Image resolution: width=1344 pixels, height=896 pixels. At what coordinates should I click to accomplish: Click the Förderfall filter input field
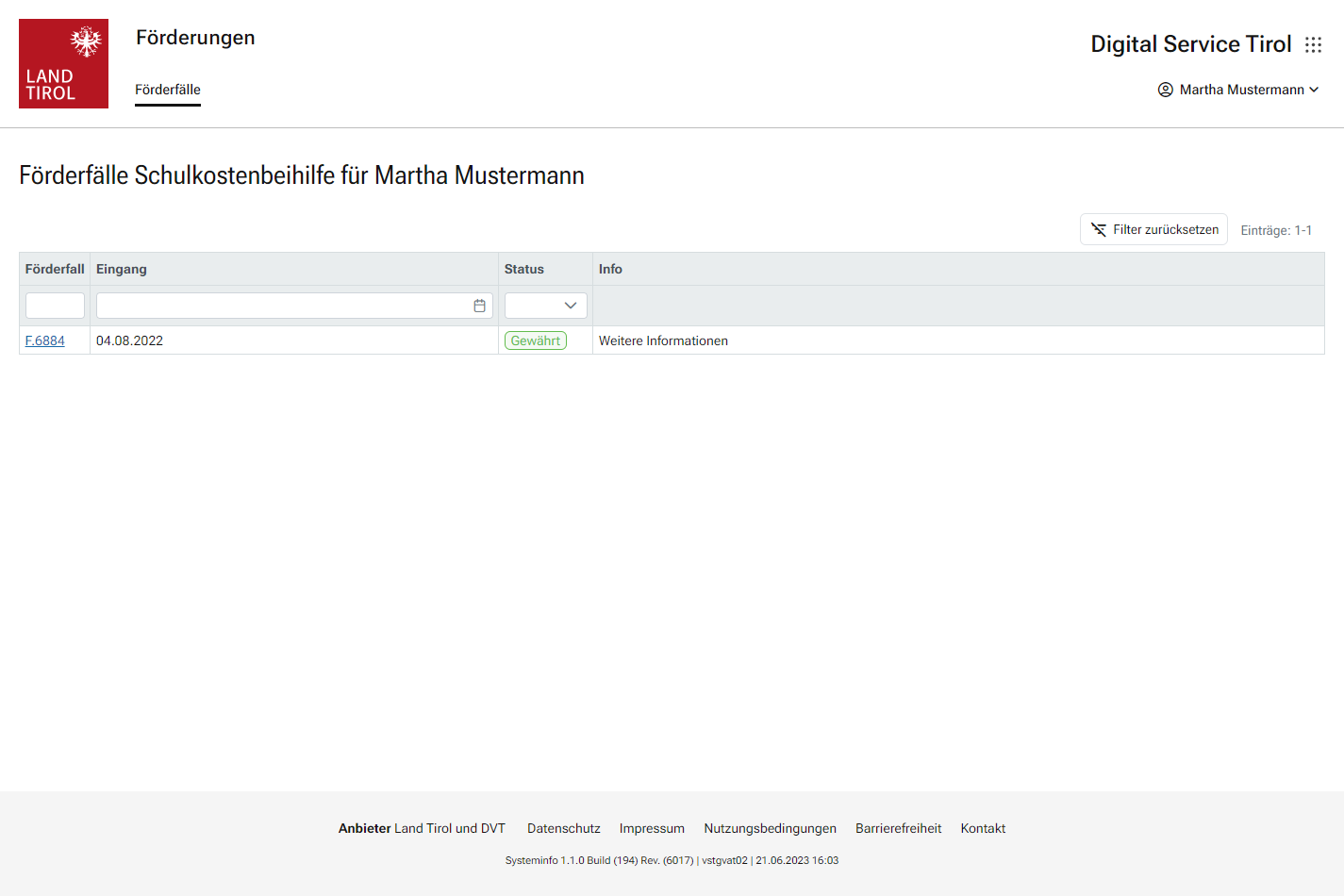pyautogui.click(x=55, y=306)
